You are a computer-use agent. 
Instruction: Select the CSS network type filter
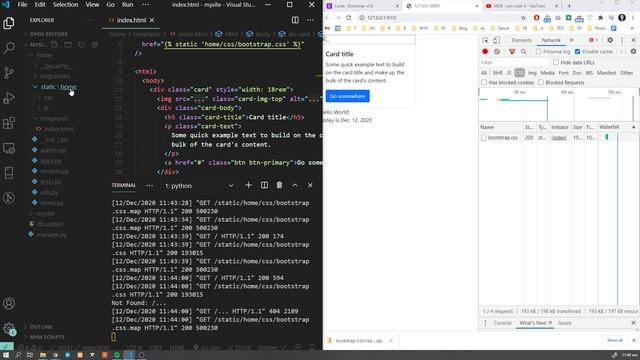click(519, 73)
